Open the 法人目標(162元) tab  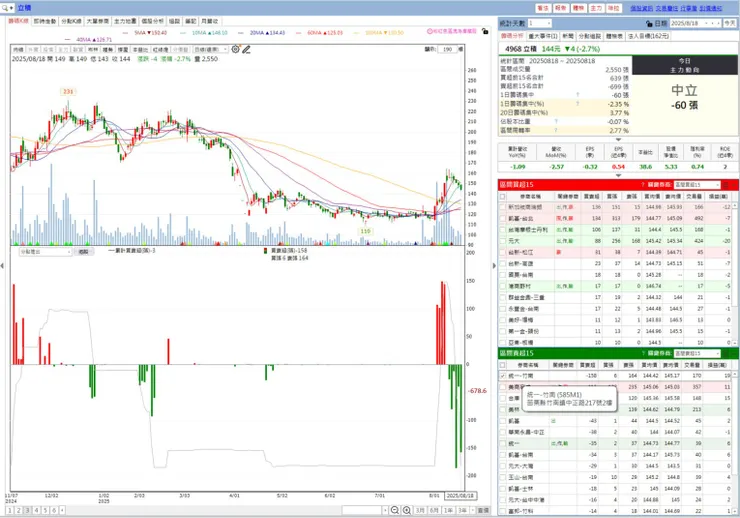click(648, 36)
